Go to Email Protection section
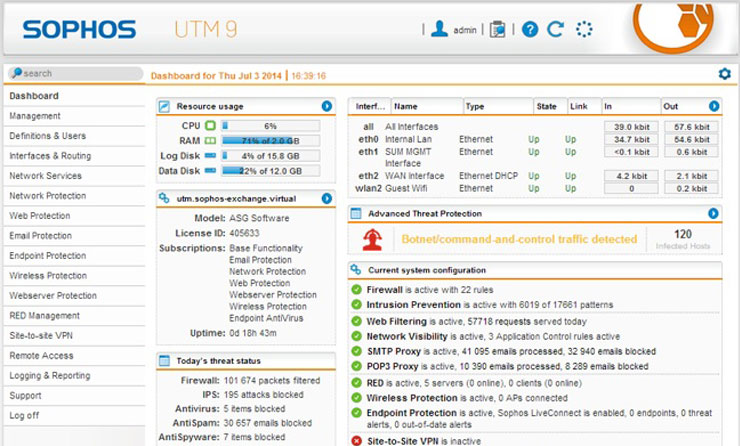The image size is (740, 446). (74, 236)
